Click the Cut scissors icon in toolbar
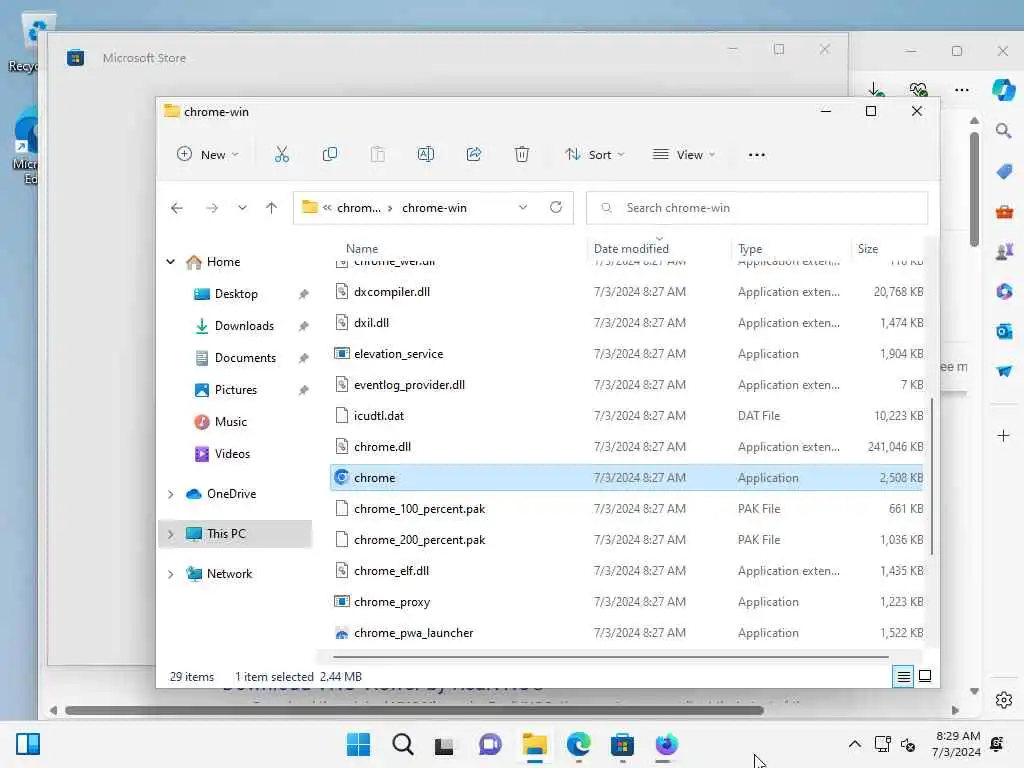This screenshot has height=768, width=1024. [281, 155]
